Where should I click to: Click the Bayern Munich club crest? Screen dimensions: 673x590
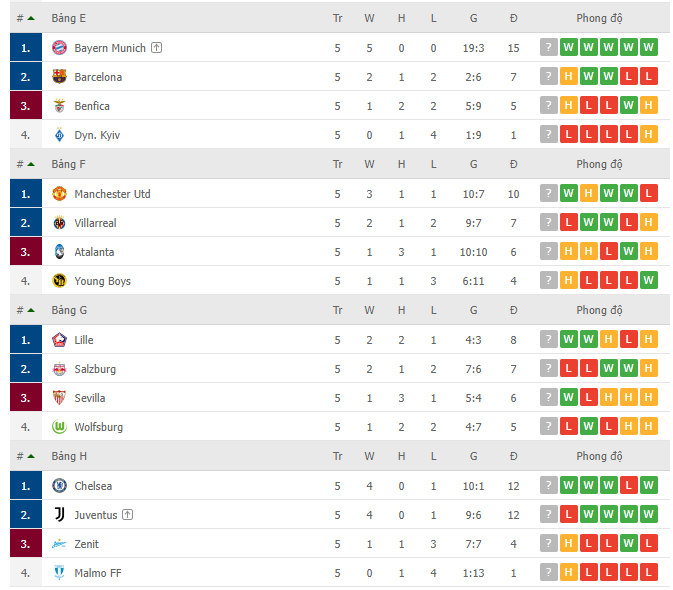[59, 48]
